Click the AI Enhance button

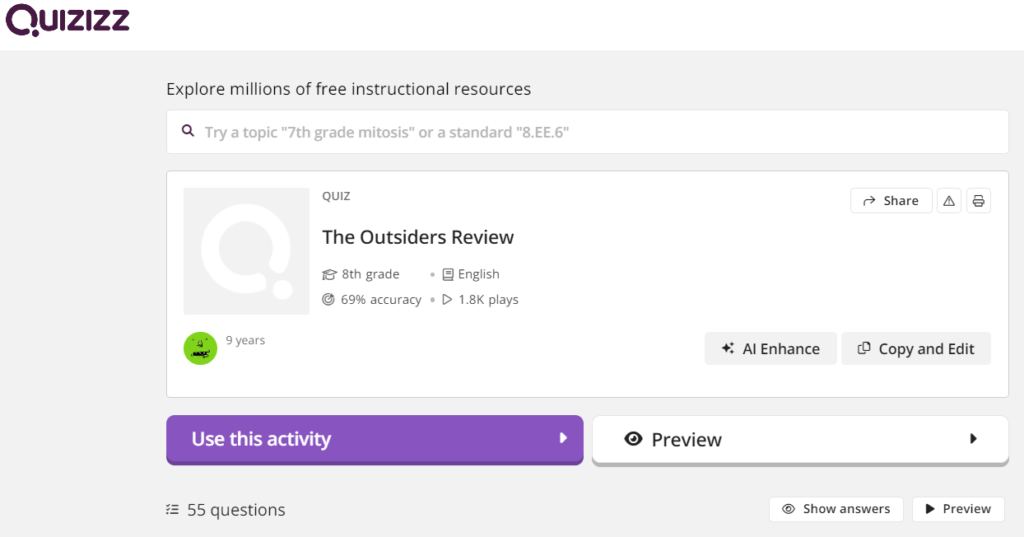770,349
